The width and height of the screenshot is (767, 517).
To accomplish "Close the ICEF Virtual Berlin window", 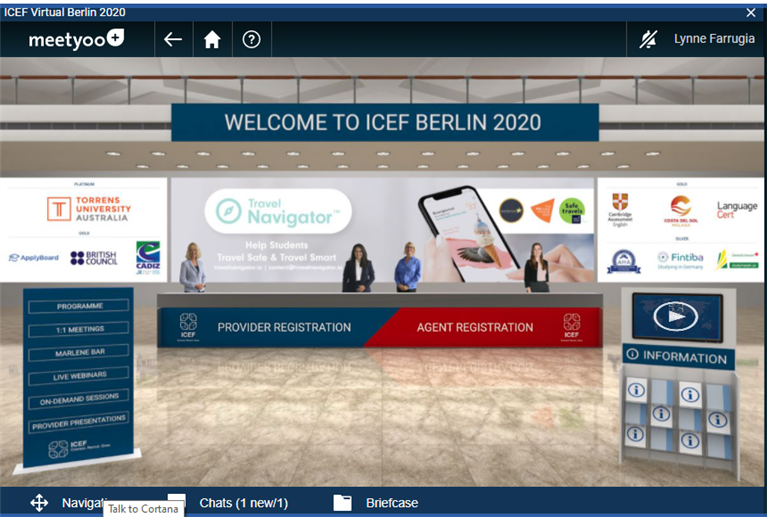I will 751,13.
